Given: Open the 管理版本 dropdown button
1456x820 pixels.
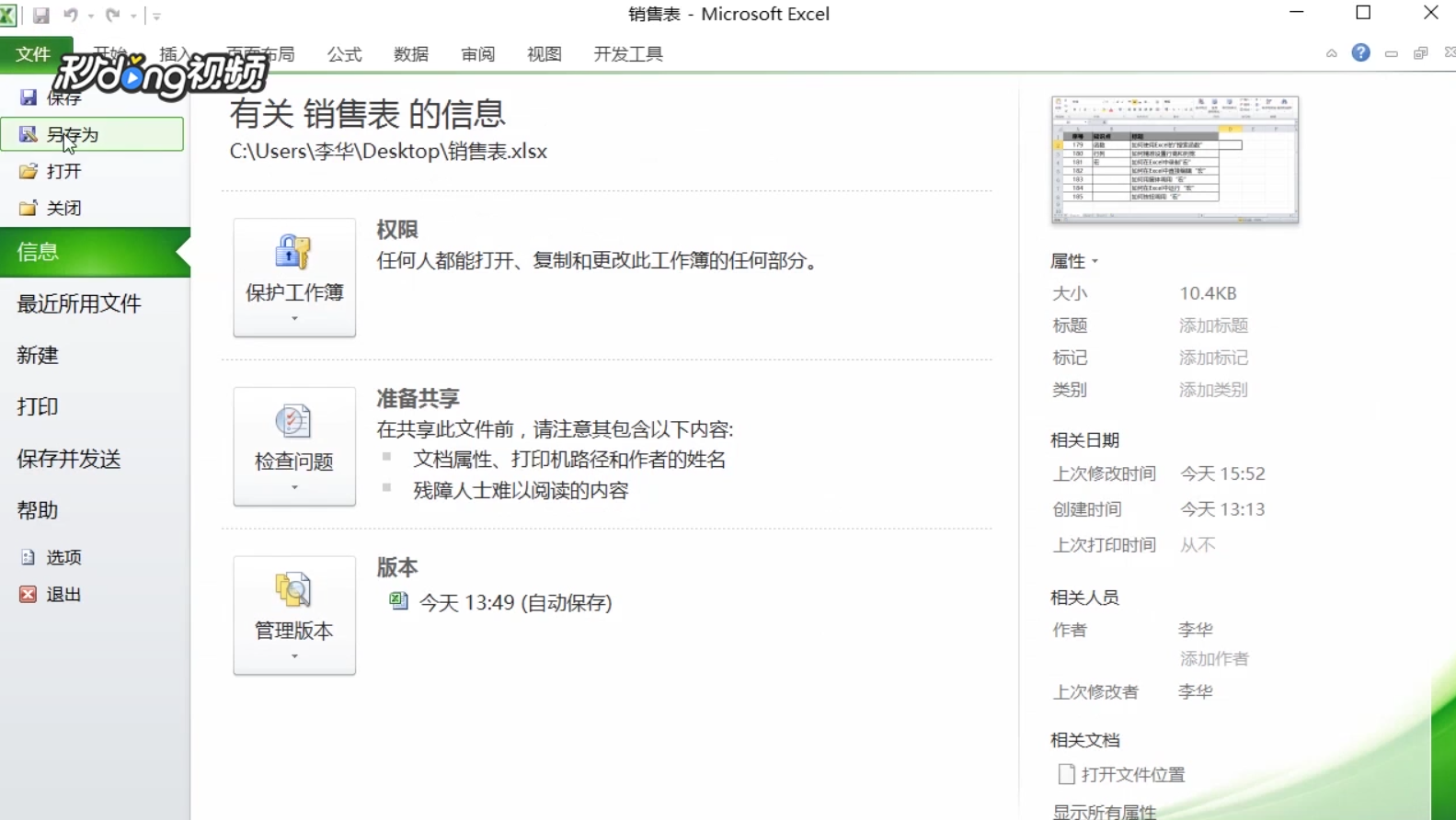Looking at the screenshot, I should (294, 616).
